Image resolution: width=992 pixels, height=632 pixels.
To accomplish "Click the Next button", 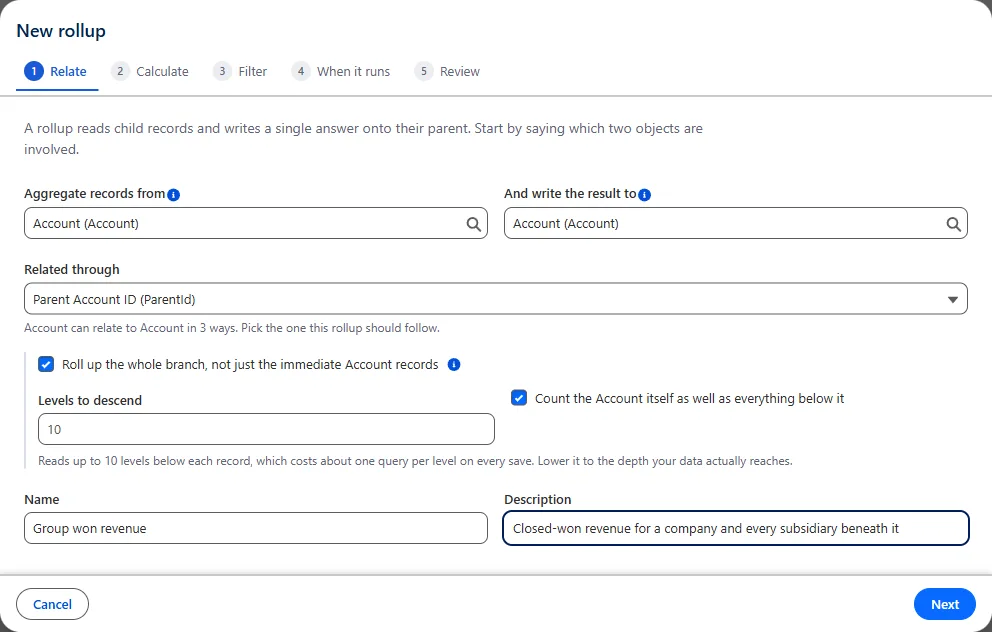I will pyautogui.click(x=945, y=604).
